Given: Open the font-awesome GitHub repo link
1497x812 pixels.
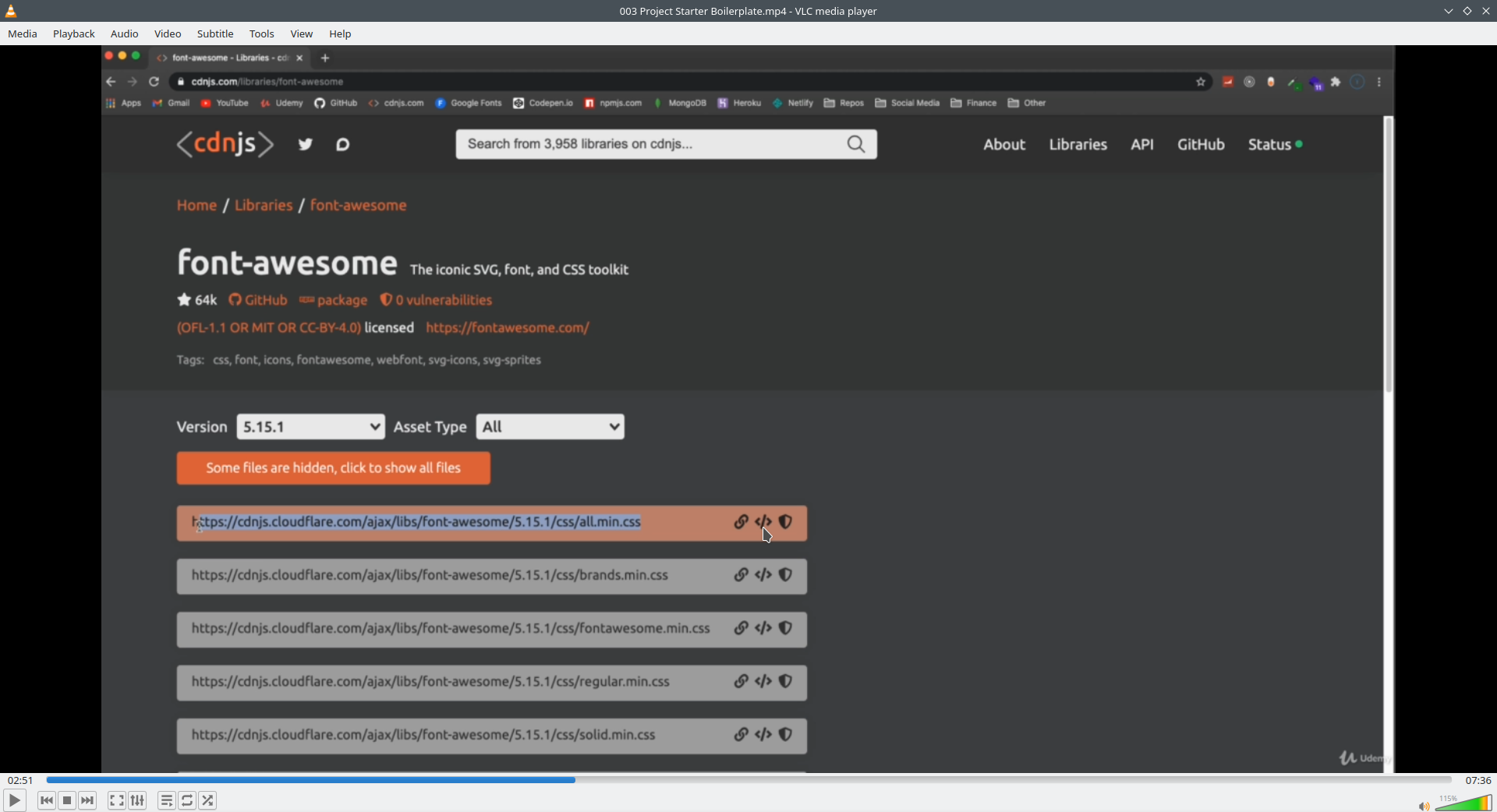Looking at the screenshot, I should tap(258, 300).
